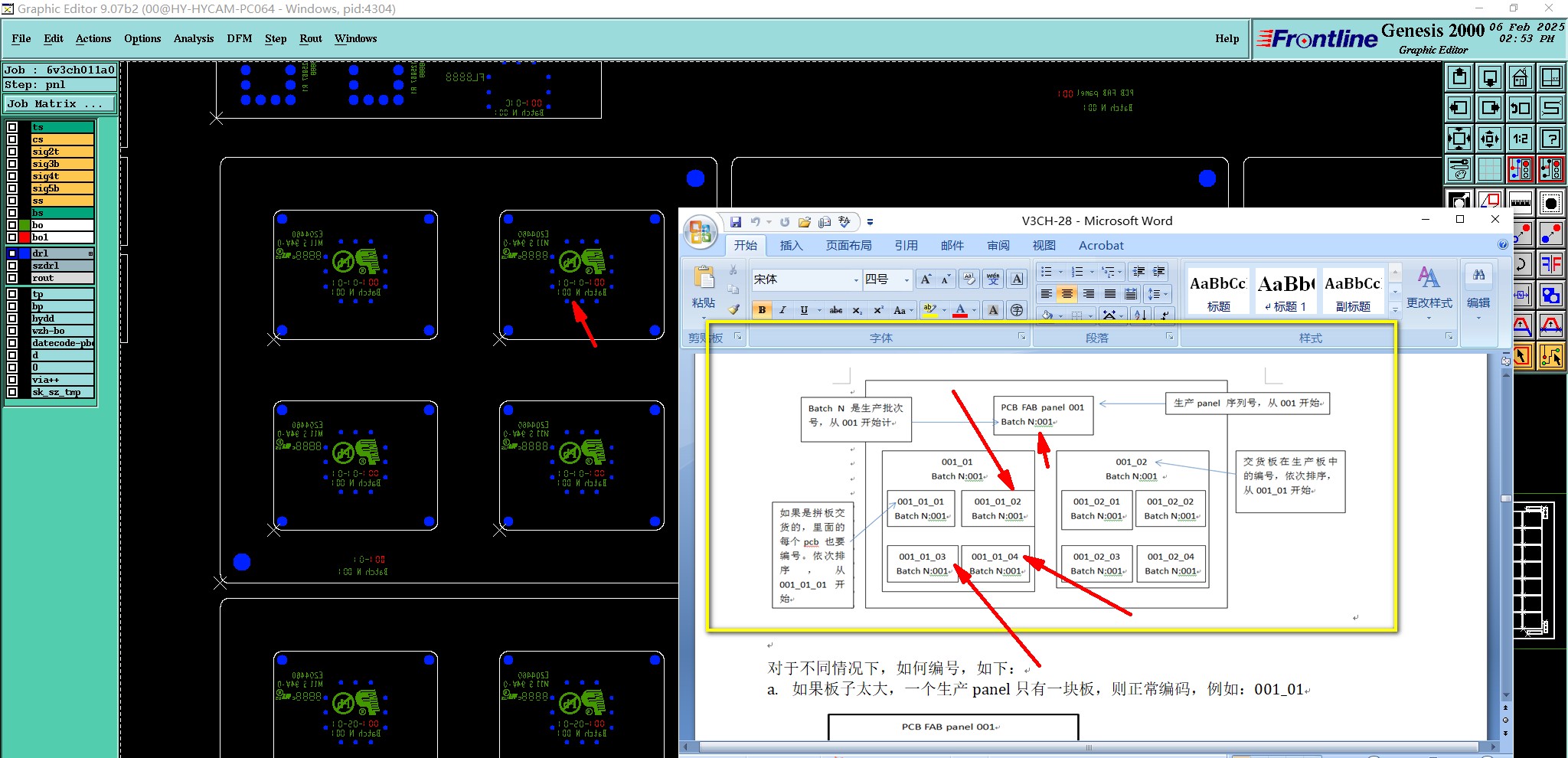This screenshot has height=758, width=1568.
Task: Click the 1:2 zoom scale icon
Action: [x=1521, y=139]
